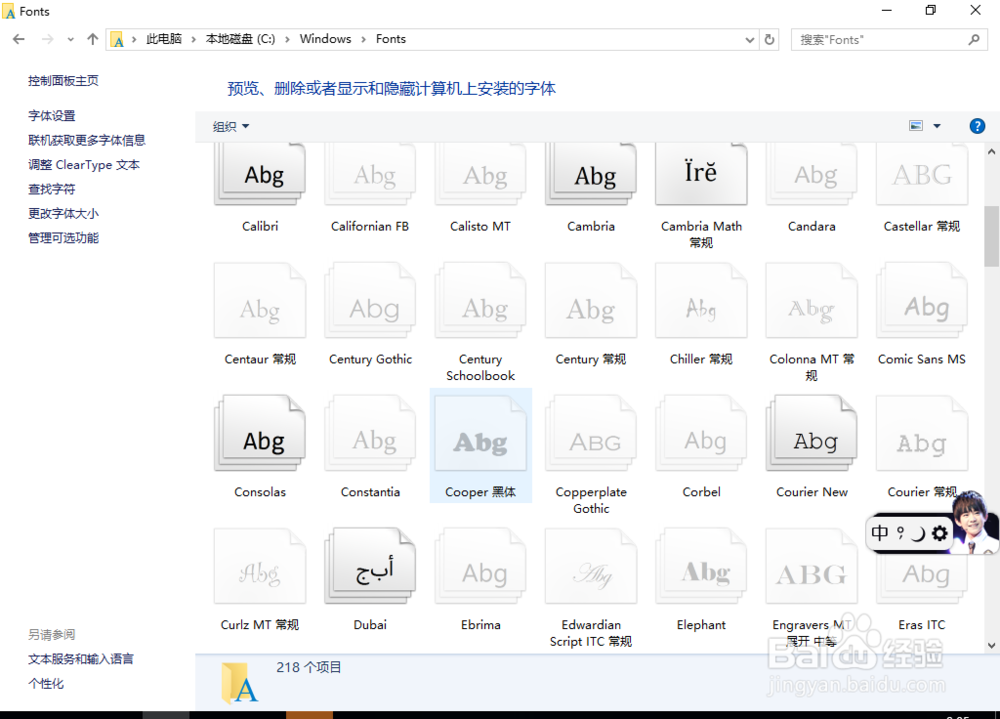
Task: Select the Elephant font icon
Action: click(x=701, y=566)
